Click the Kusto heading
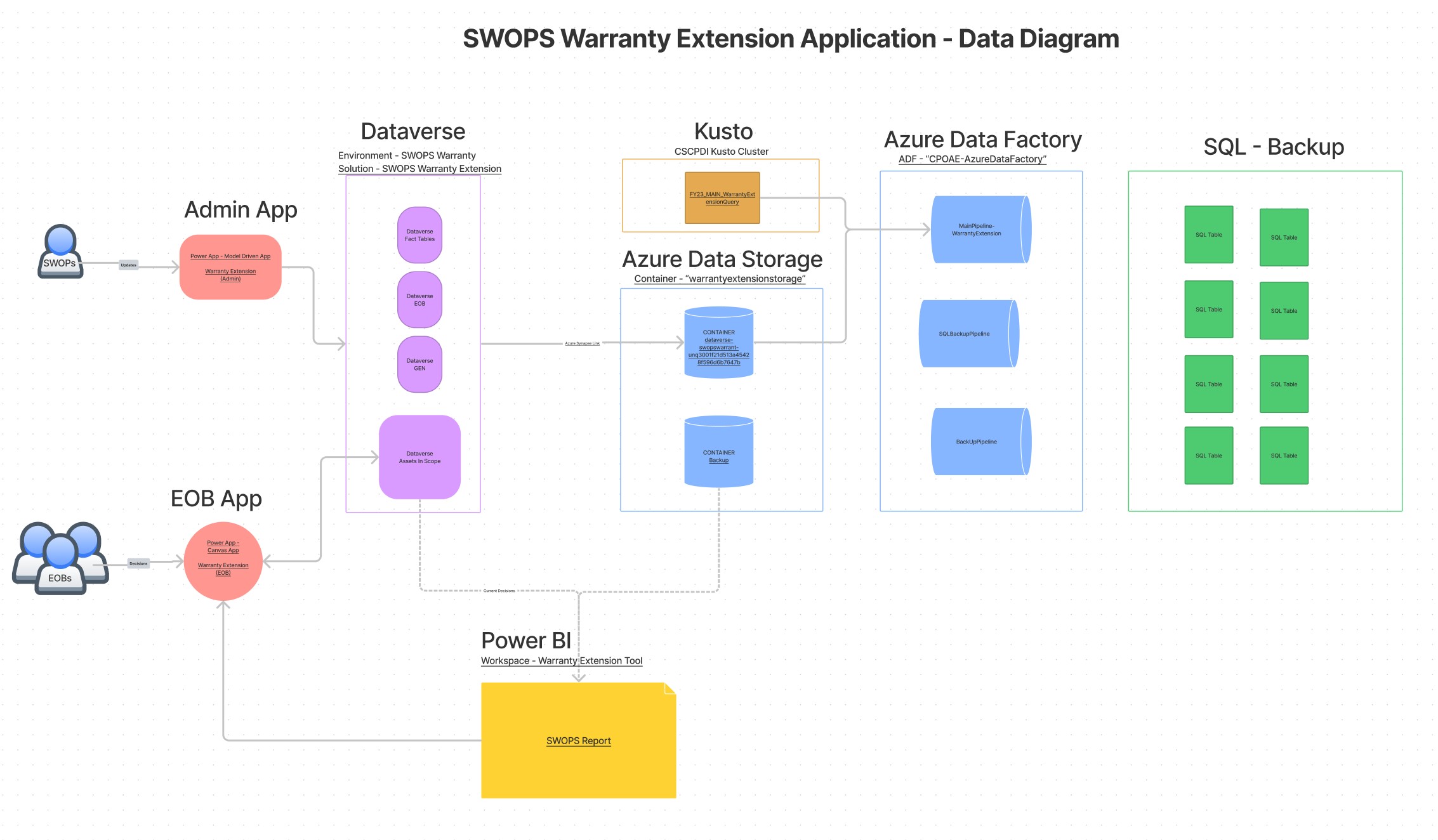Image resolution: width=1438 pixels, height=840 pixels. pos(723,131)
